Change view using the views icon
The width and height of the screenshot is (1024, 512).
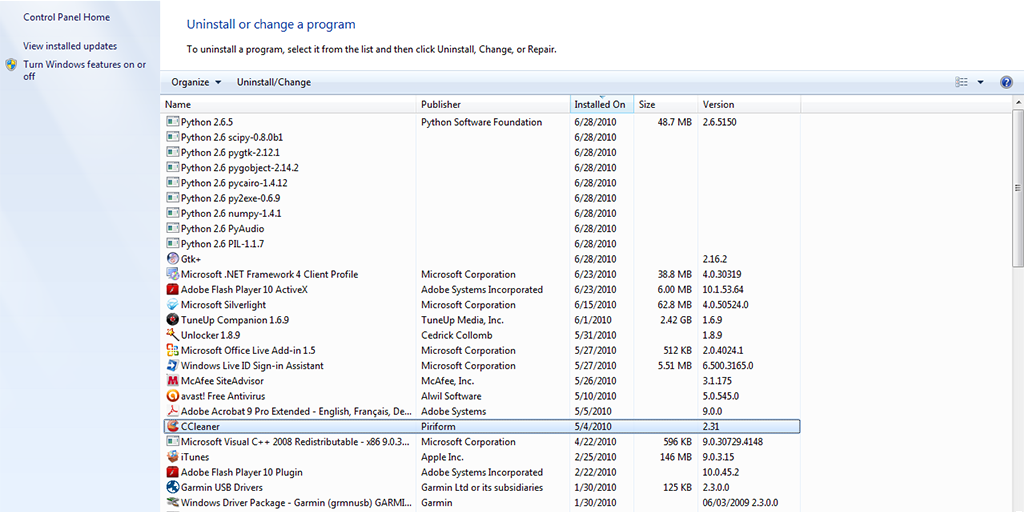point(962,82)
